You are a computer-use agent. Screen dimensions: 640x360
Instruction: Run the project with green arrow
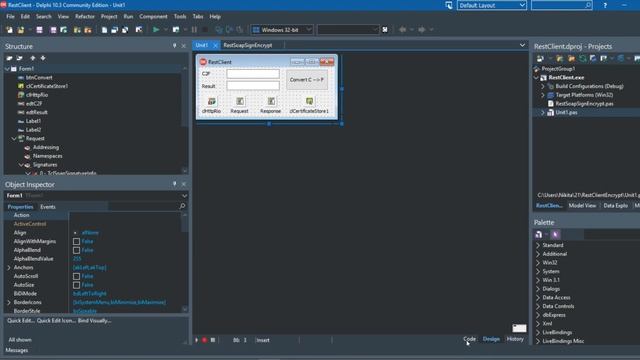coord(156,30)
